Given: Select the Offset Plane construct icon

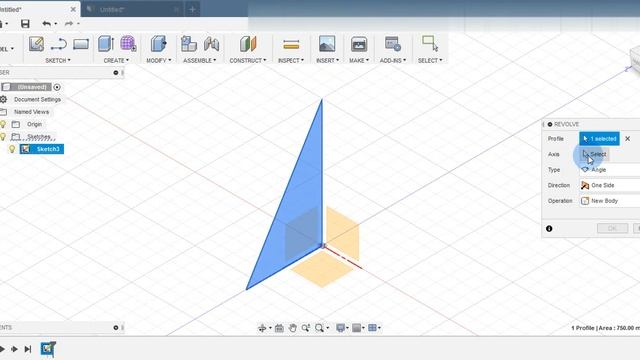Looking at the screenshot, I should [248, 44].
